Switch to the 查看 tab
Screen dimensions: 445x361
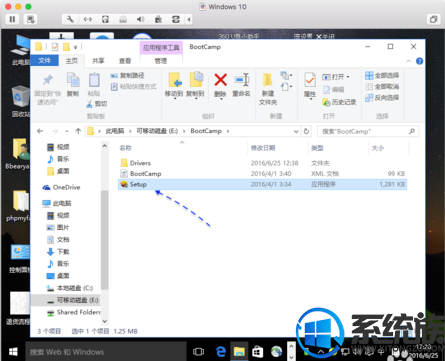click(x=125, y=61)
